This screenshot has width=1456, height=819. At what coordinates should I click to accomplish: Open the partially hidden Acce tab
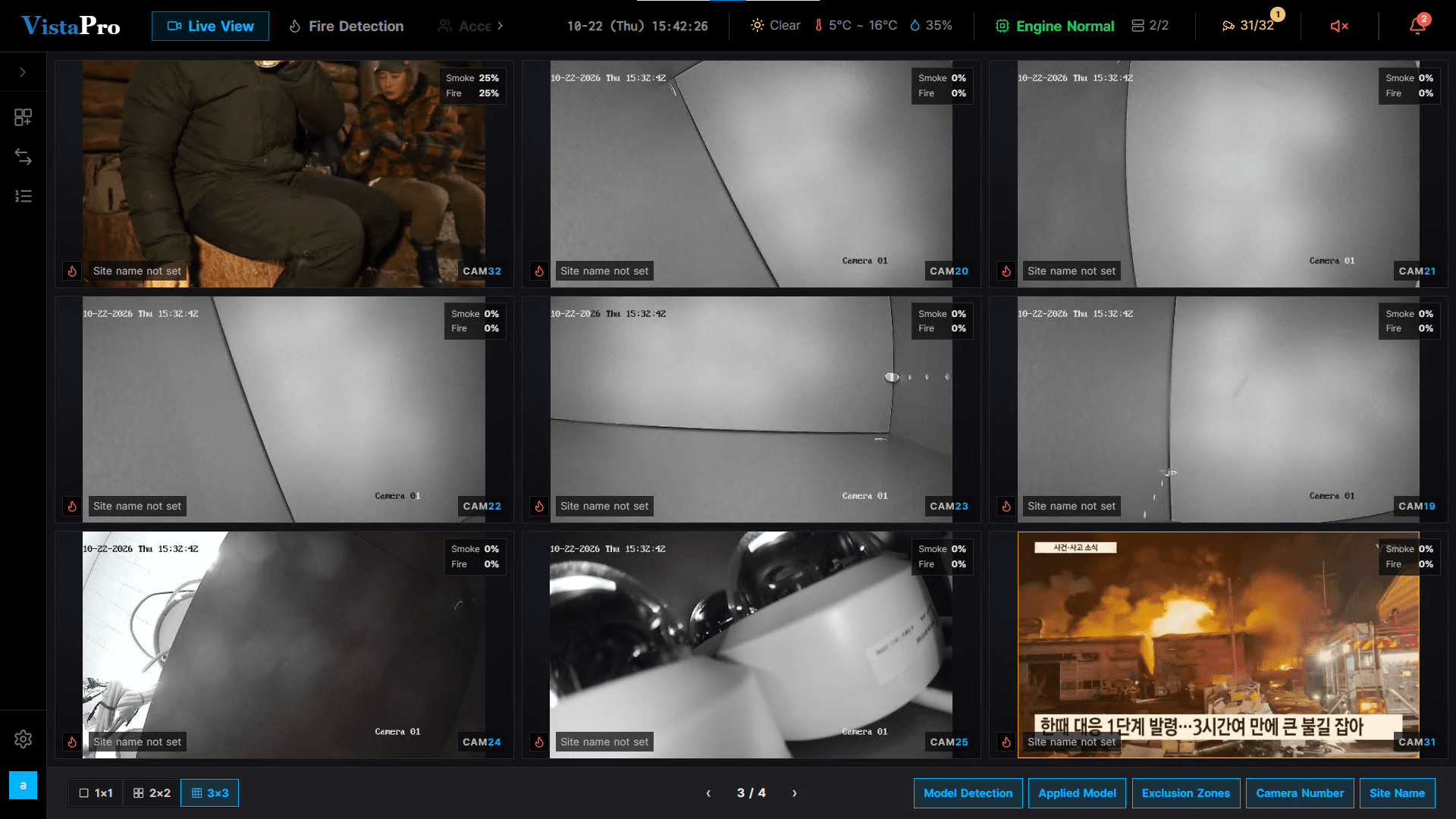[x=464, y=26]
